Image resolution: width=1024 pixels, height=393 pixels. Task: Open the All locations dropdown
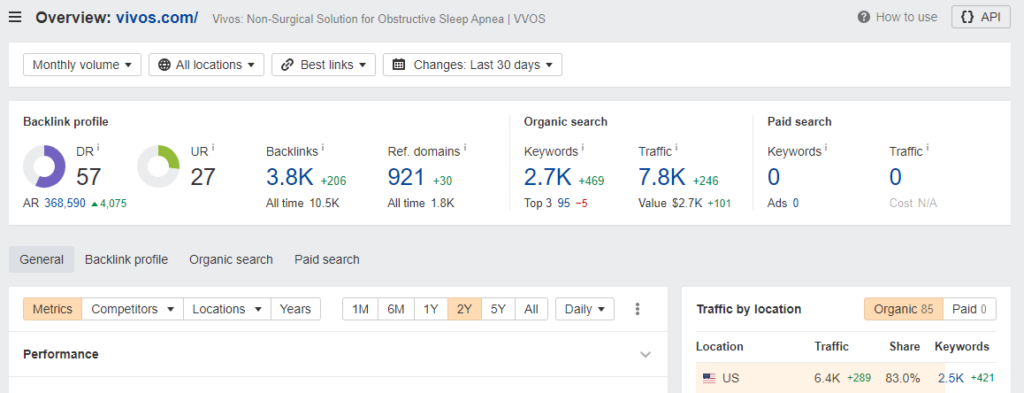(x=206, y=65)
